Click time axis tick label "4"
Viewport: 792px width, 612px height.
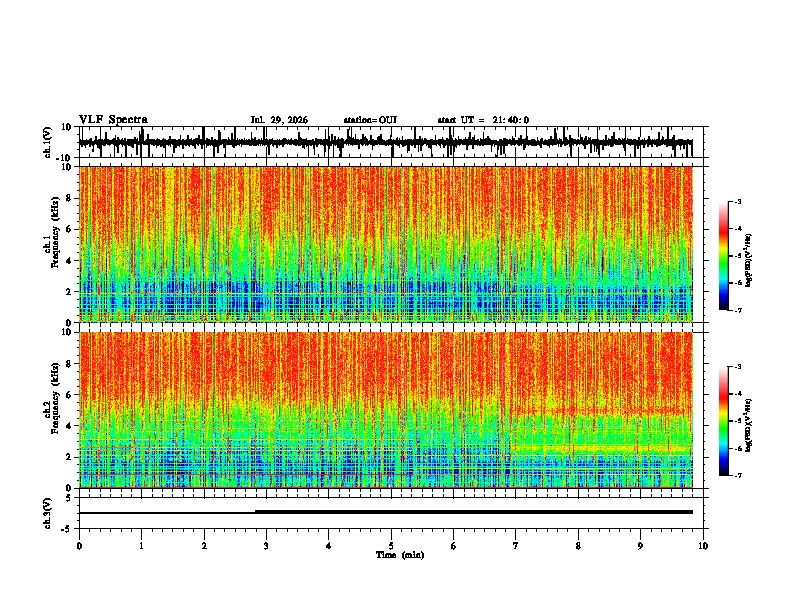(x=329, y=546)
